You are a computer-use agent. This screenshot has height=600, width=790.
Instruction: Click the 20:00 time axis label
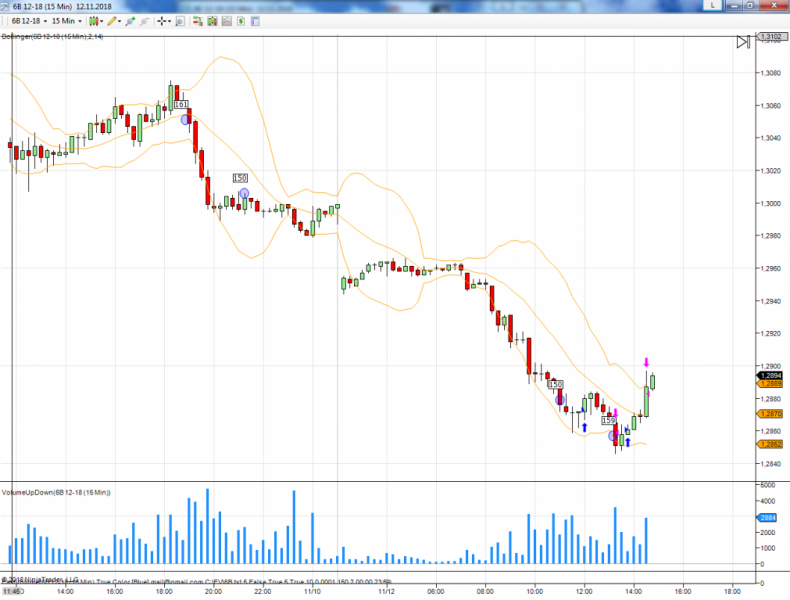tap(213, 591)
